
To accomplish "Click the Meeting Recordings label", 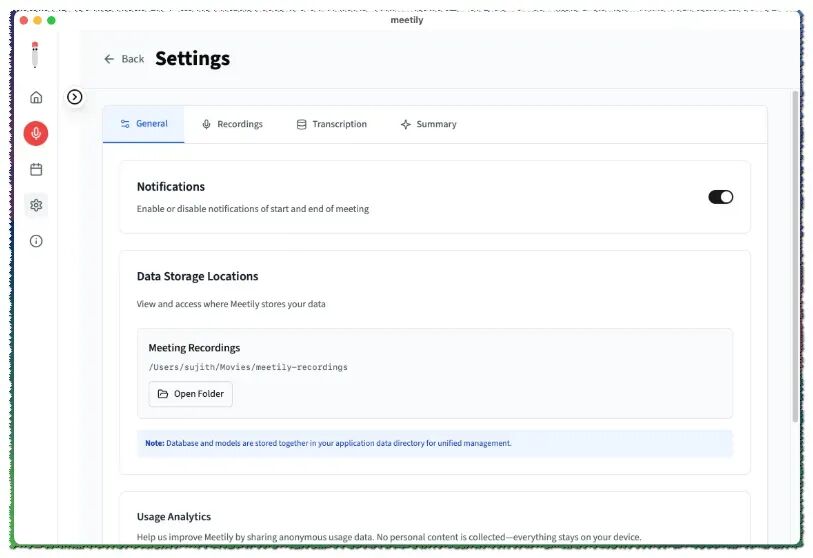I will (194, 348).
